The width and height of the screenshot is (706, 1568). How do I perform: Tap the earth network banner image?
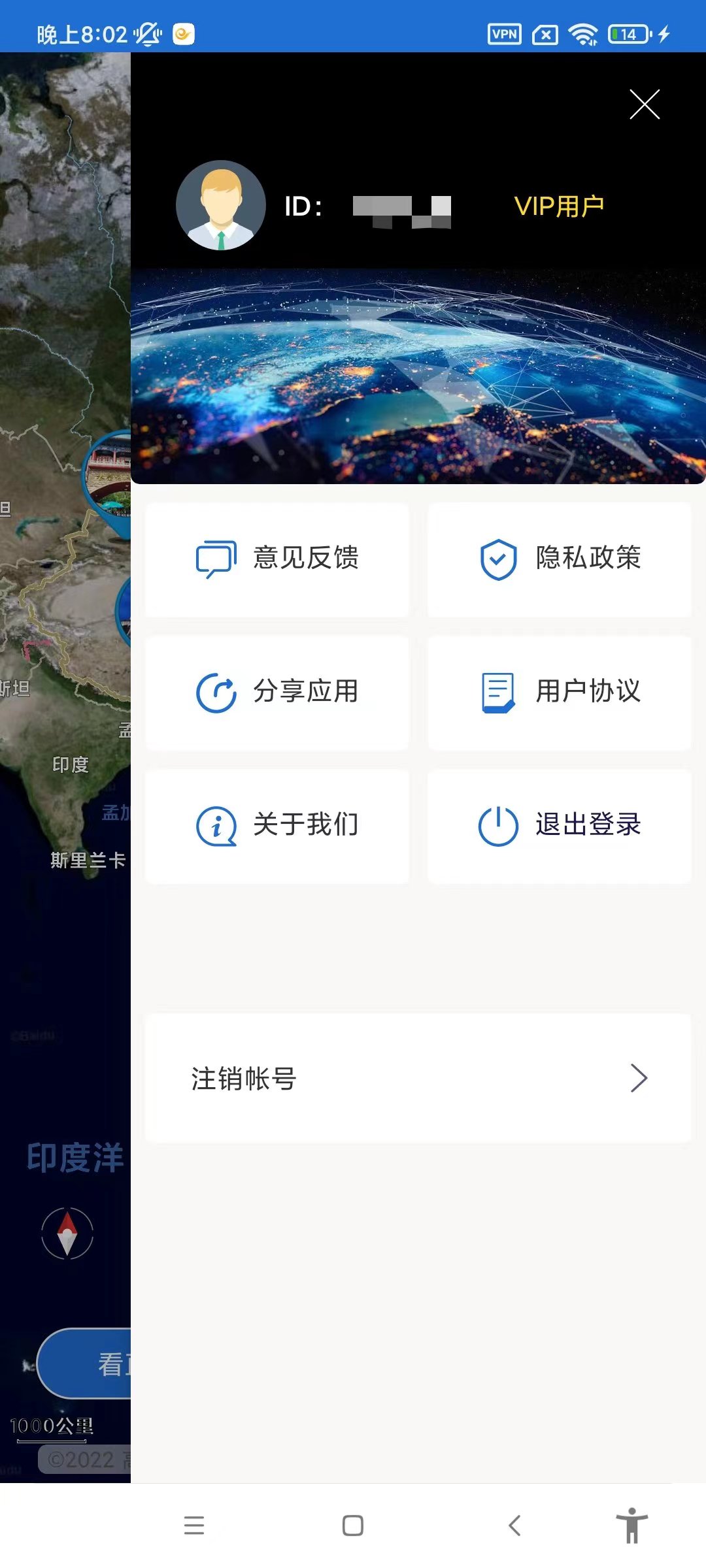pyautogui.click(x=418, y=376)
